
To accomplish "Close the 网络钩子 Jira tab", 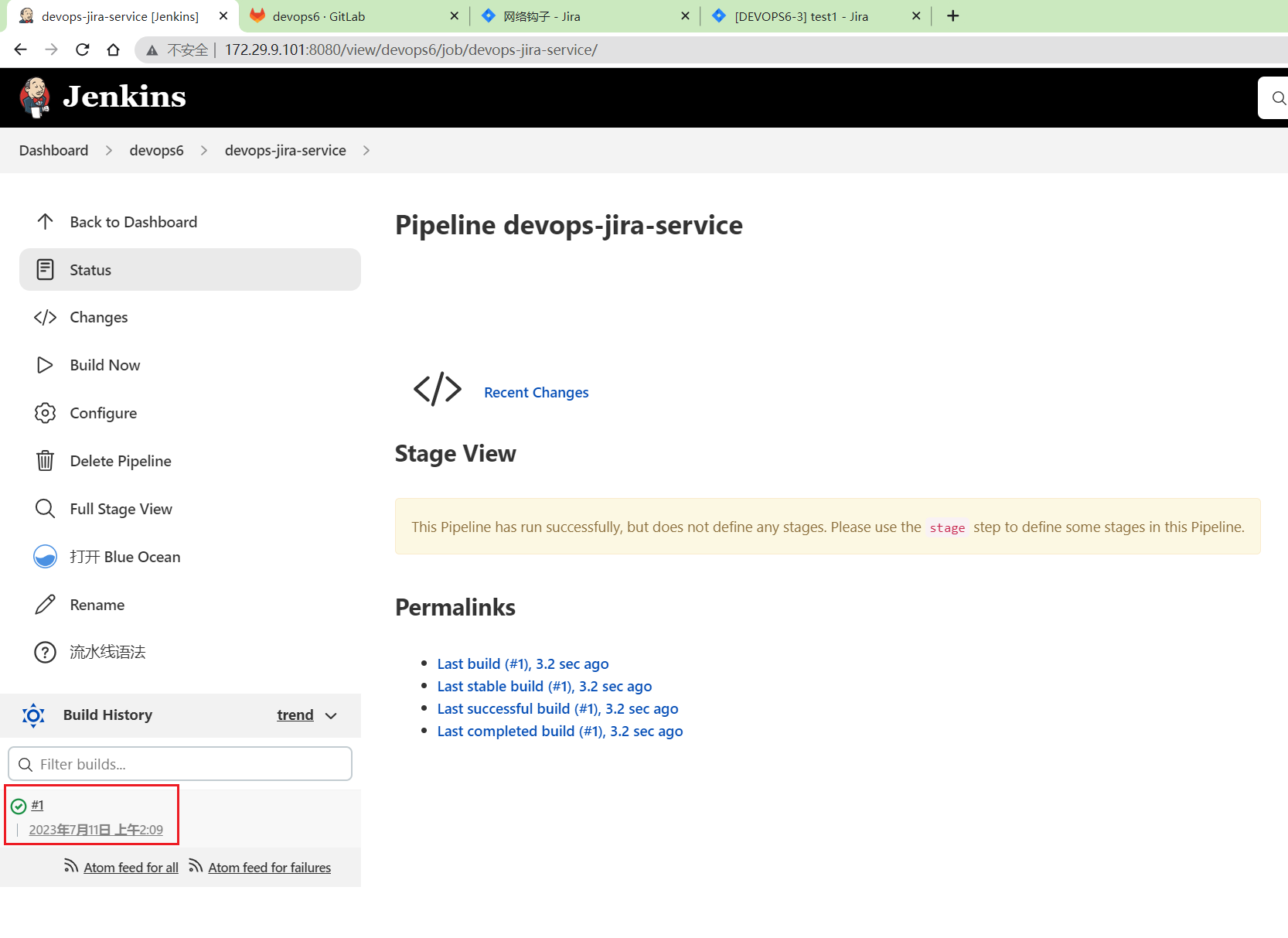I will 685,16.
